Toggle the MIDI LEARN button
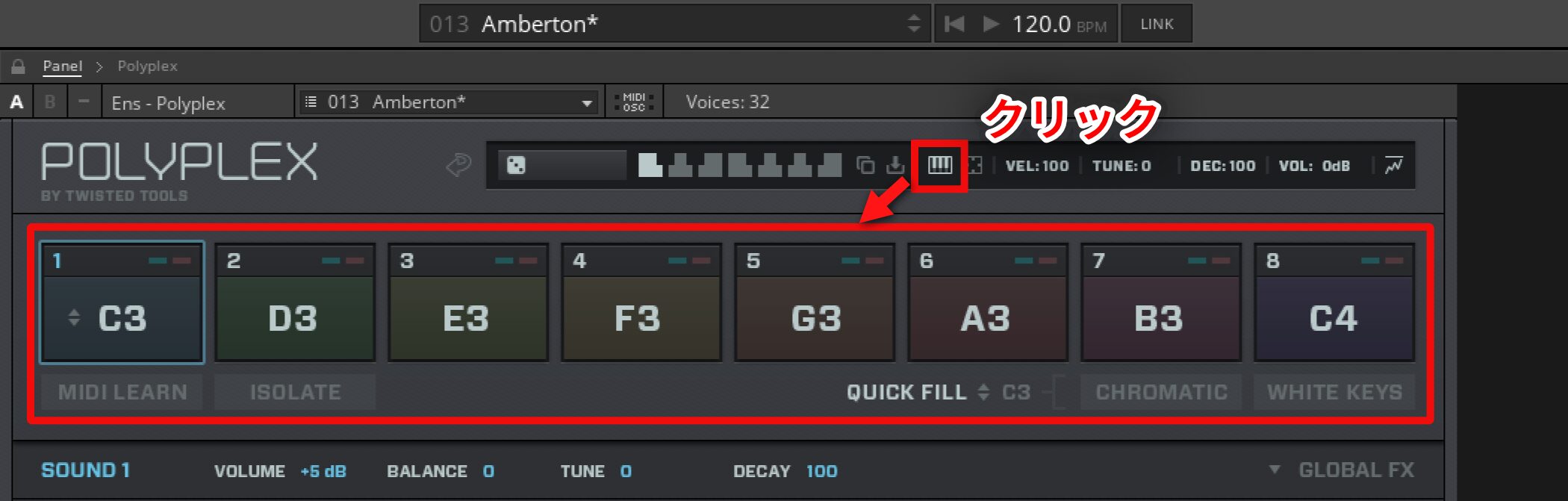The height and width of the screenshot is (501, 1568). pos(122,392)
